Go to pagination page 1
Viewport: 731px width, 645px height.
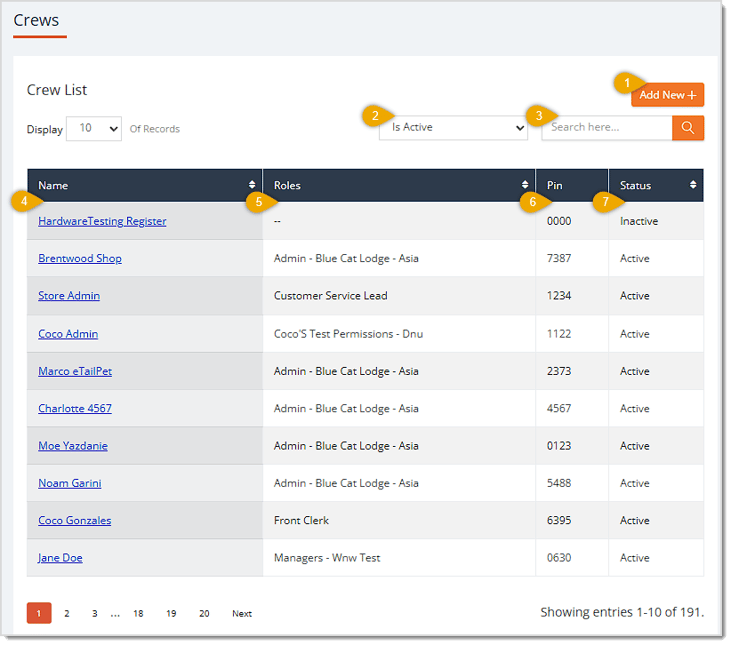[39, 613]
